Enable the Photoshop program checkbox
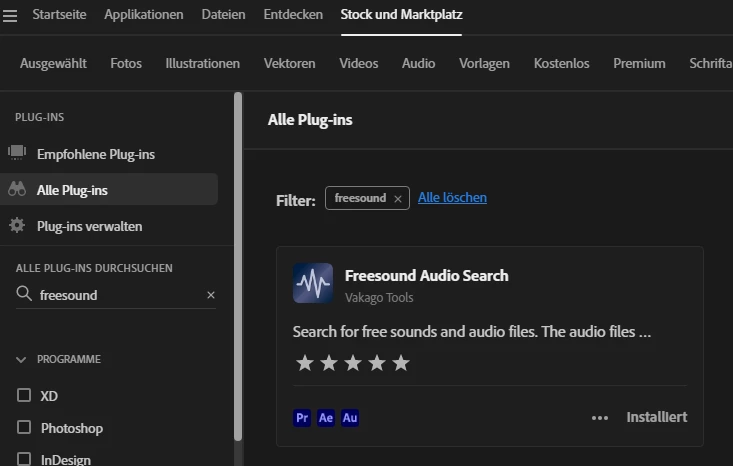Viewport: 733px width, 466px height. (24, 427)
